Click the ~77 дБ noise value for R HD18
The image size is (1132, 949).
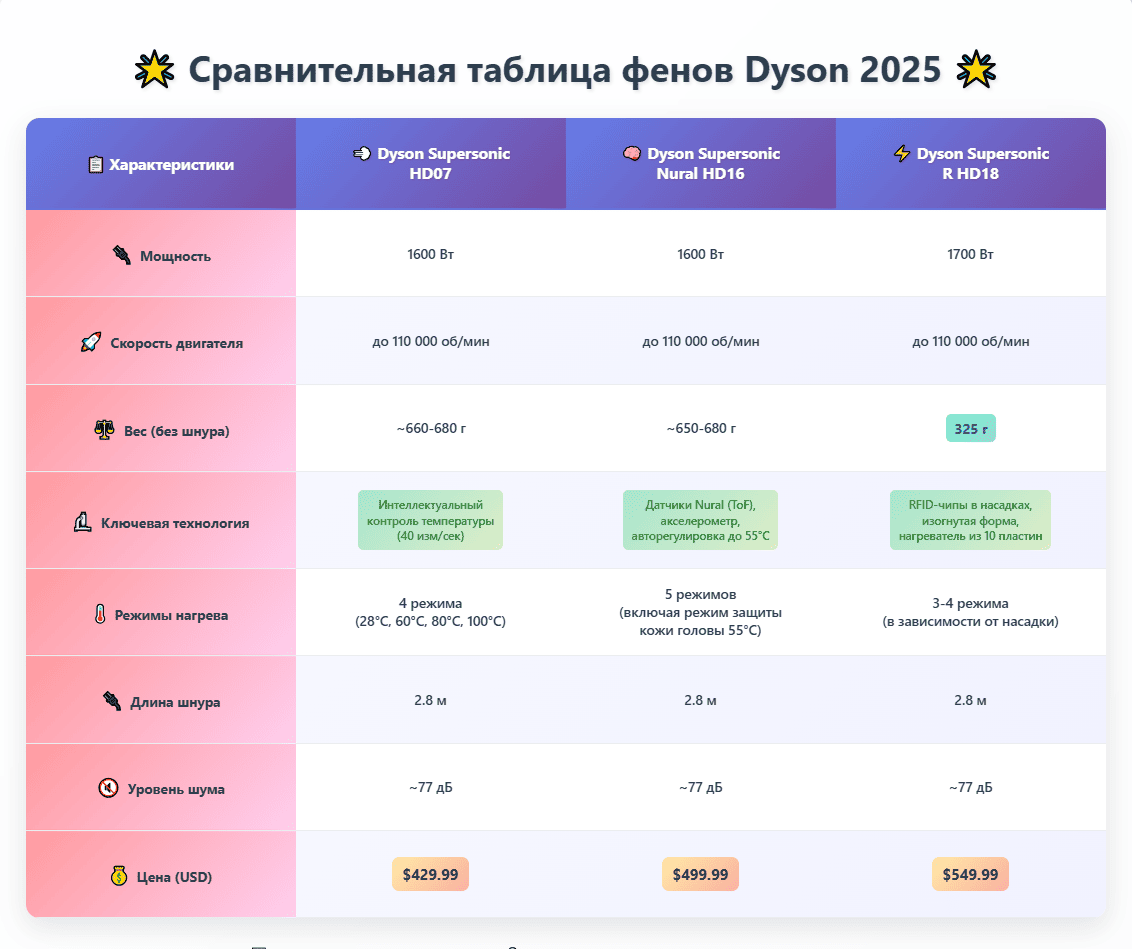coord(971,787)
